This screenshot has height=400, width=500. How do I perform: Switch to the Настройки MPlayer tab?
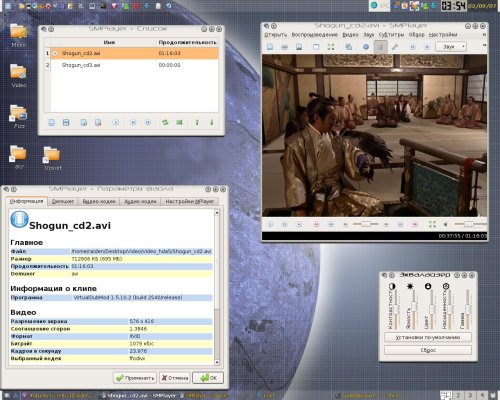point(189,201)
